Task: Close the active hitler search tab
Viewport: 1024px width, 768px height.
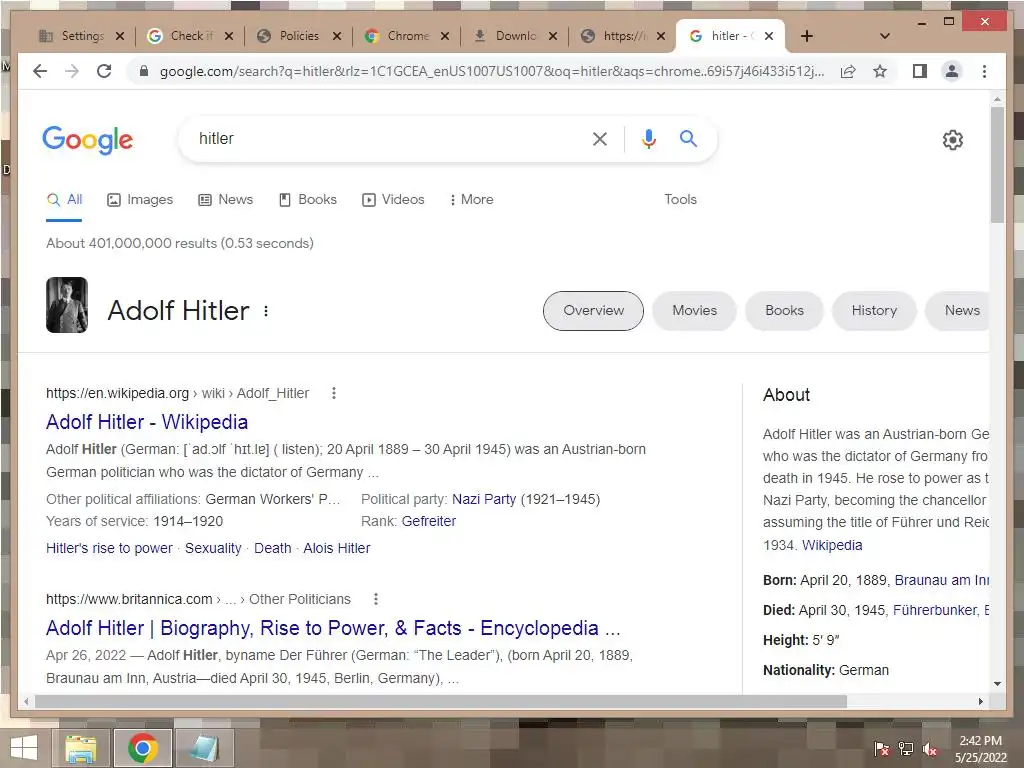Action: pyautogui.click(x=769, y=36)
